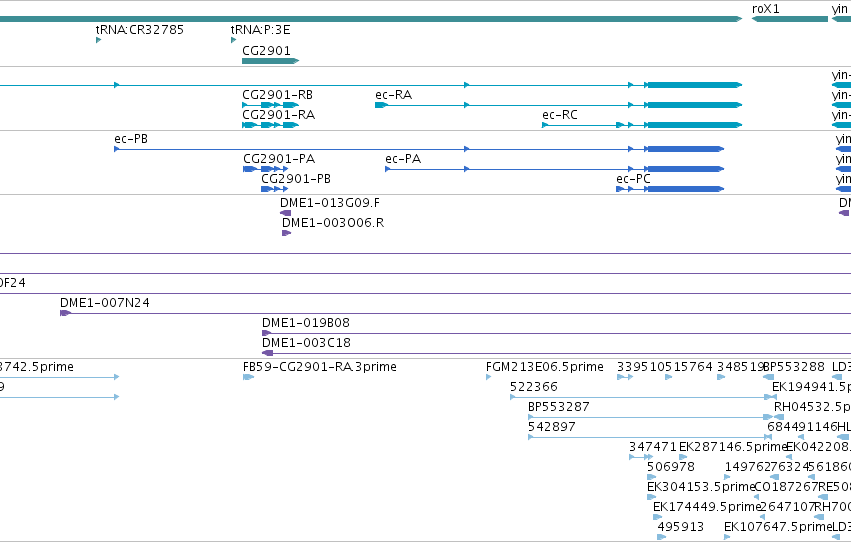Select the DME1-019B08 clone start arrow
This screenshot has height=542, width=851.
pyautogui.click(x=266, y=333)
